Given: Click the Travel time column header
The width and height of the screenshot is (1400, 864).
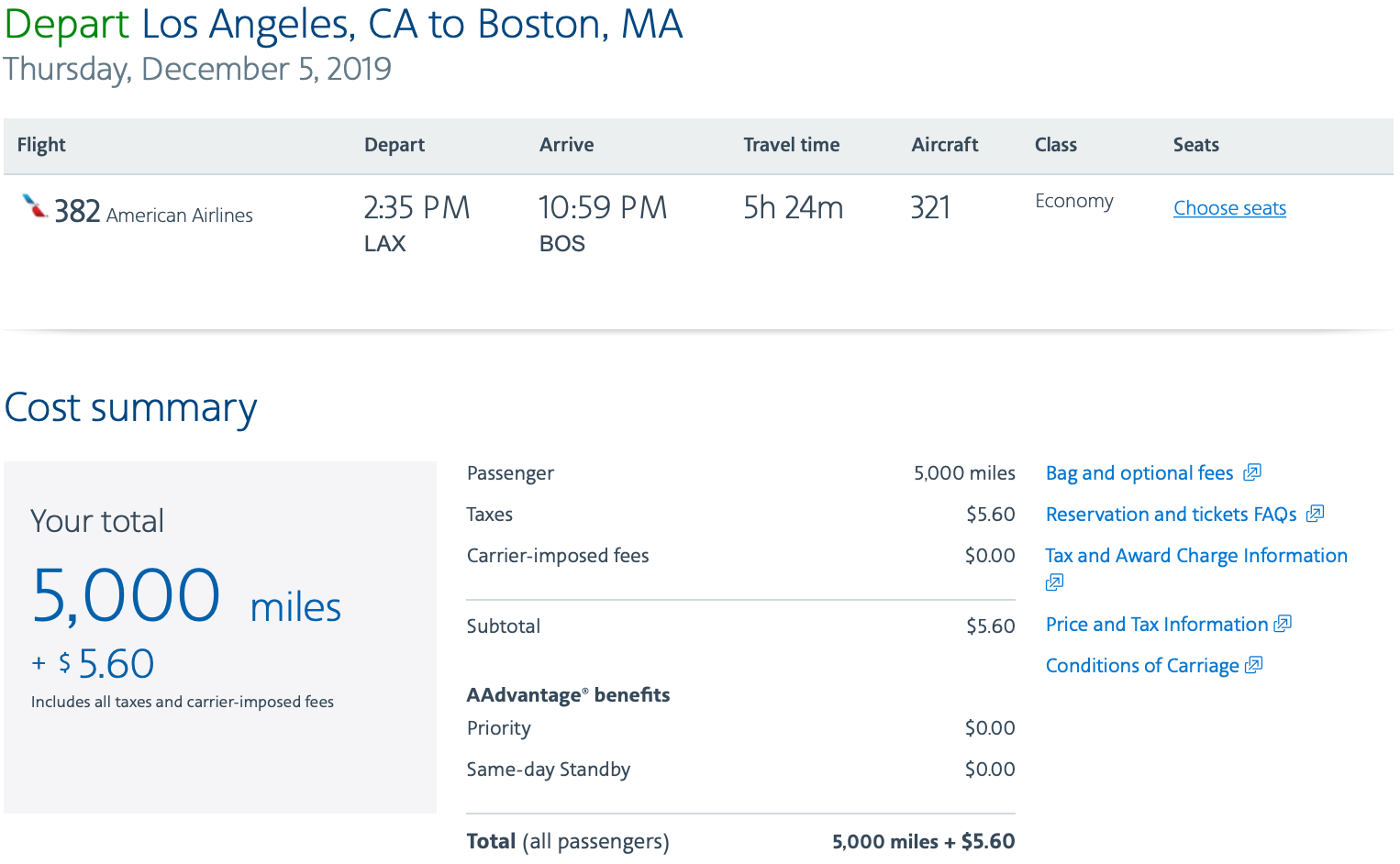Looking at the screenshot, I should click(791, 145).
